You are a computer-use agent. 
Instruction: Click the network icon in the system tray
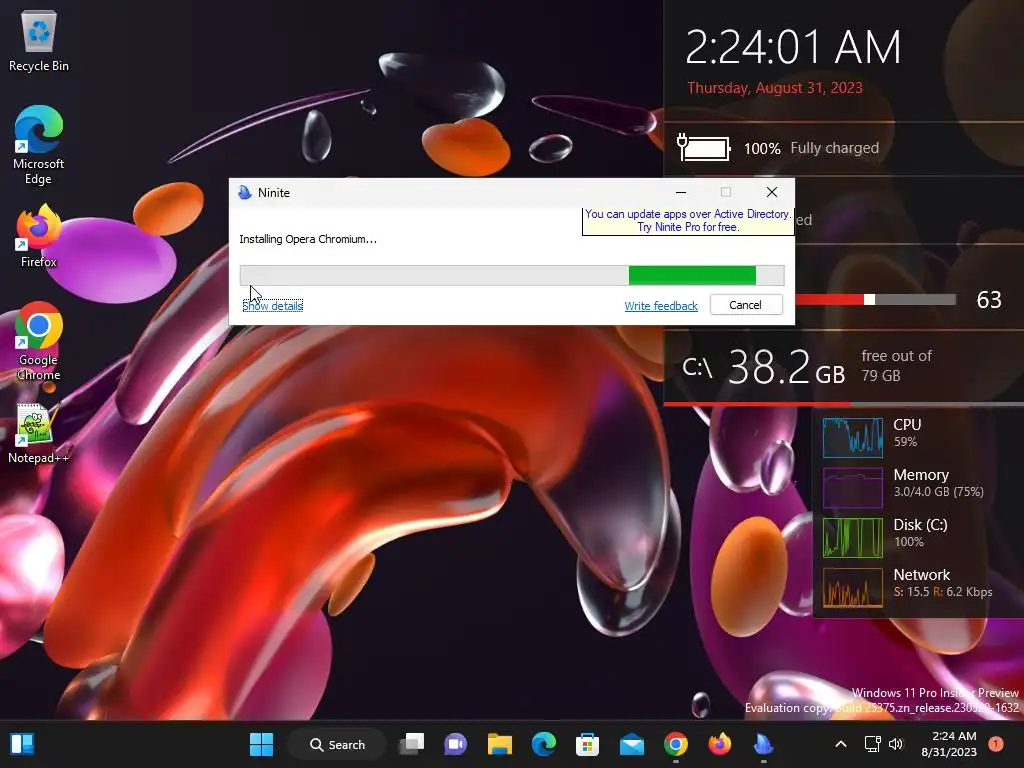tap(872, 744)
